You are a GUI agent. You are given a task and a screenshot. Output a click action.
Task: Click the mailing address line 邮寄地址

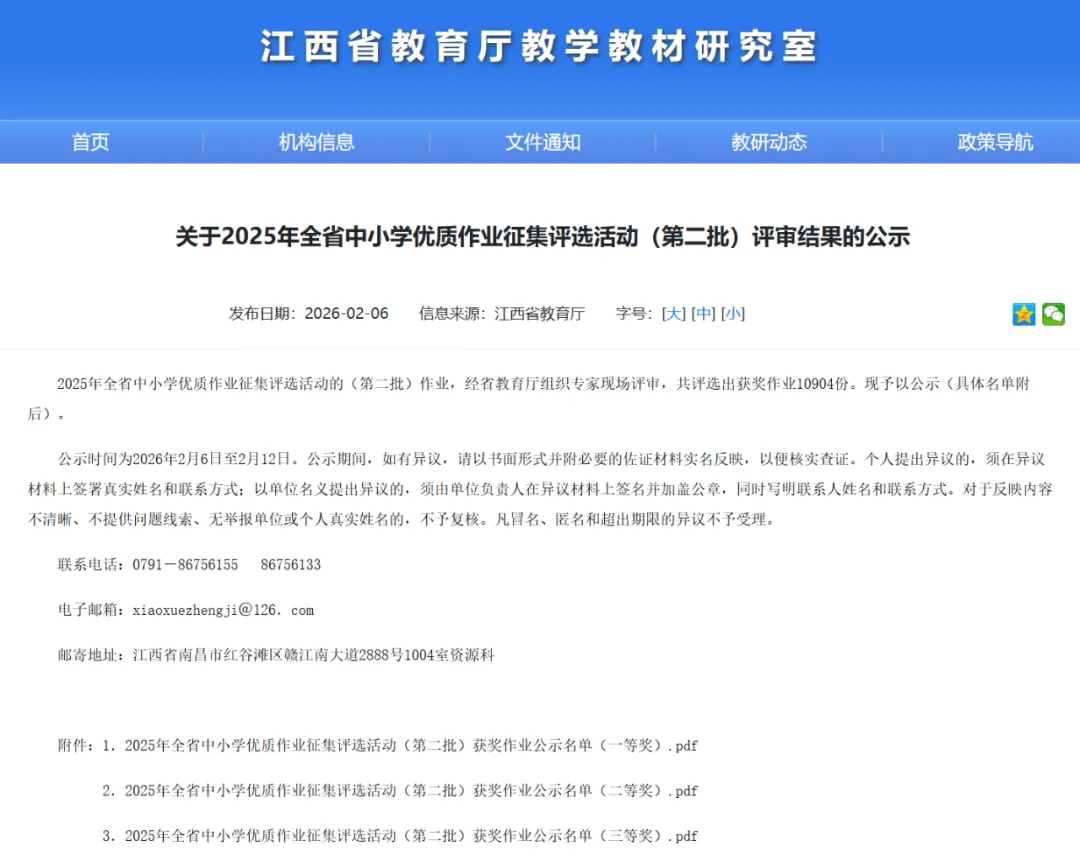coord(276,655)
